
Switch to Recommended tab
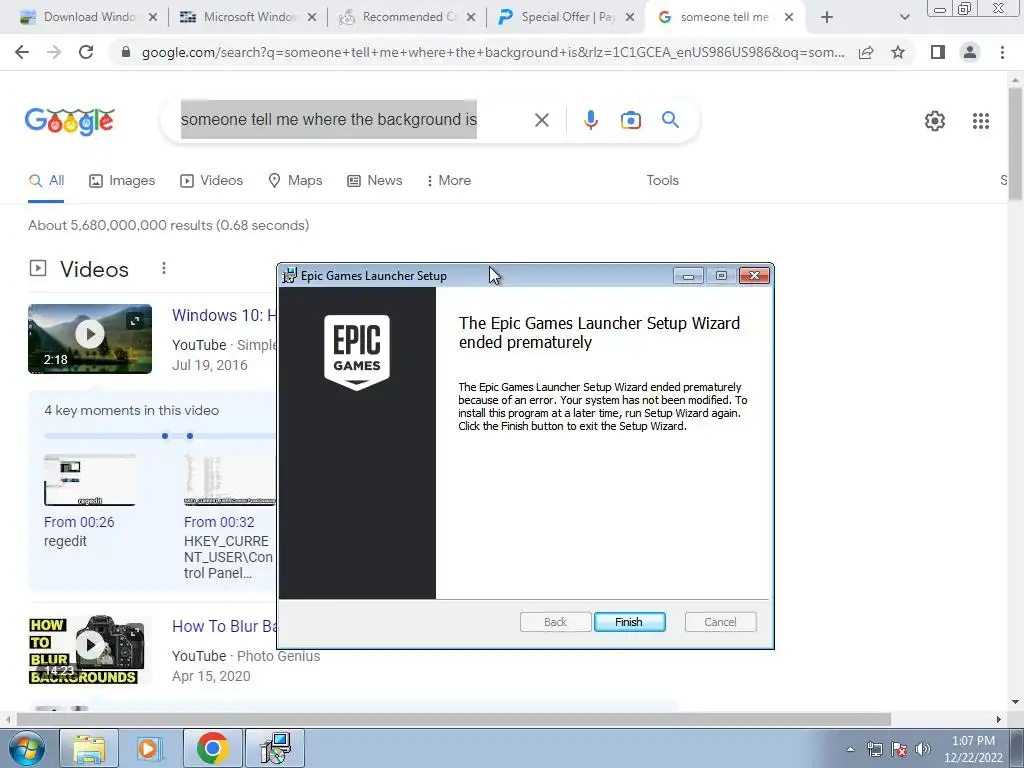point(406,17)
